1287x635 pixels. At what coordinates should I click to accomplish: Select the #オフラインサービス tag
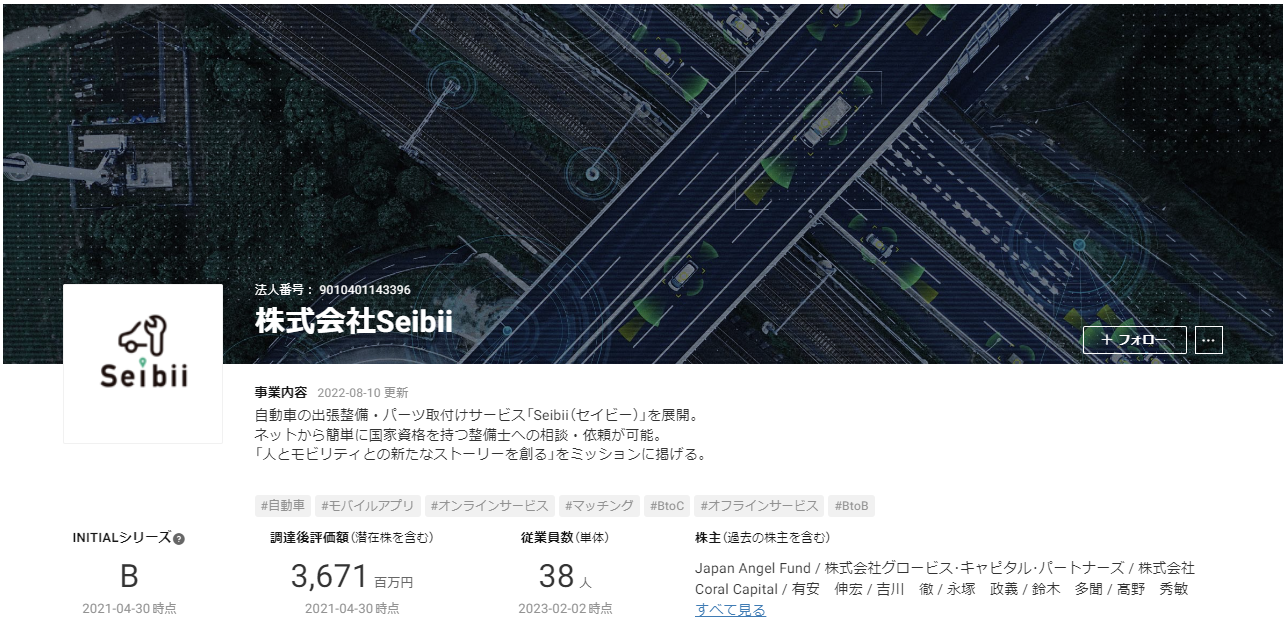click(759, 506)
